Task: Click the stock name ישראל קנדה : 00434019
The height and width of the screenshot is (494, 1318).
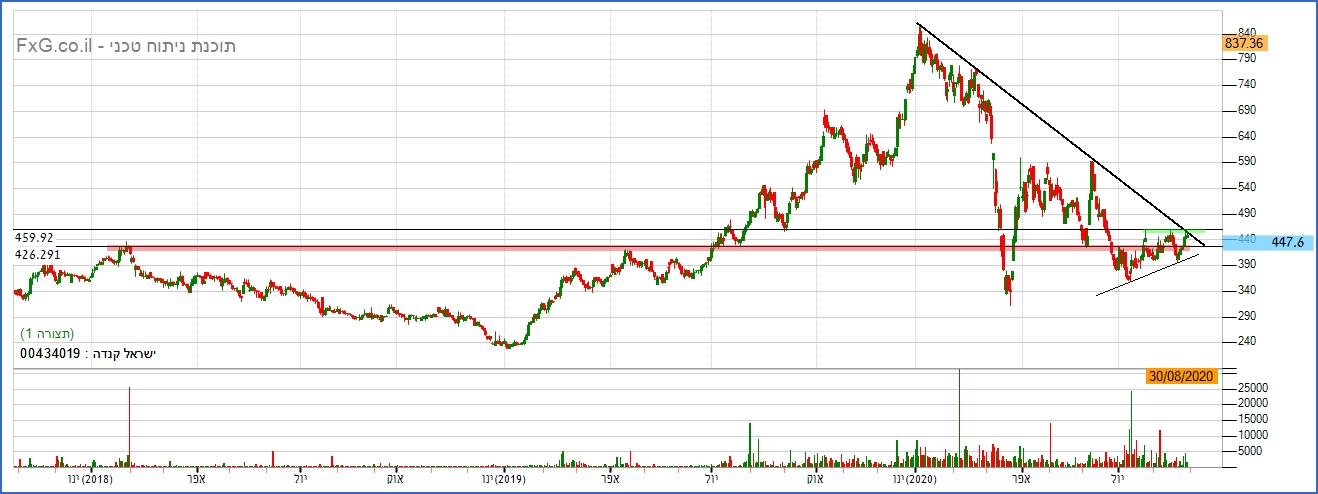Action: pos(89,353)
